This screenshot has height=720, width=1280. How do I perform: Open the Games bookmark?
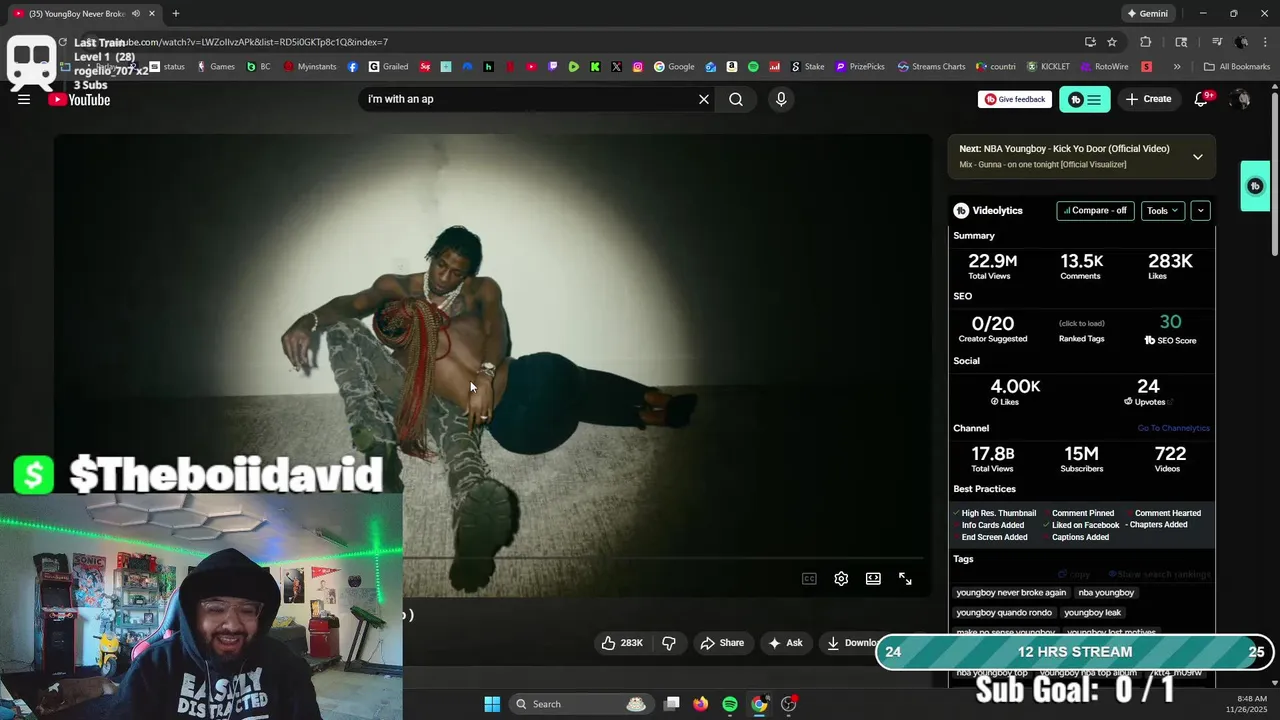point(215,67)
